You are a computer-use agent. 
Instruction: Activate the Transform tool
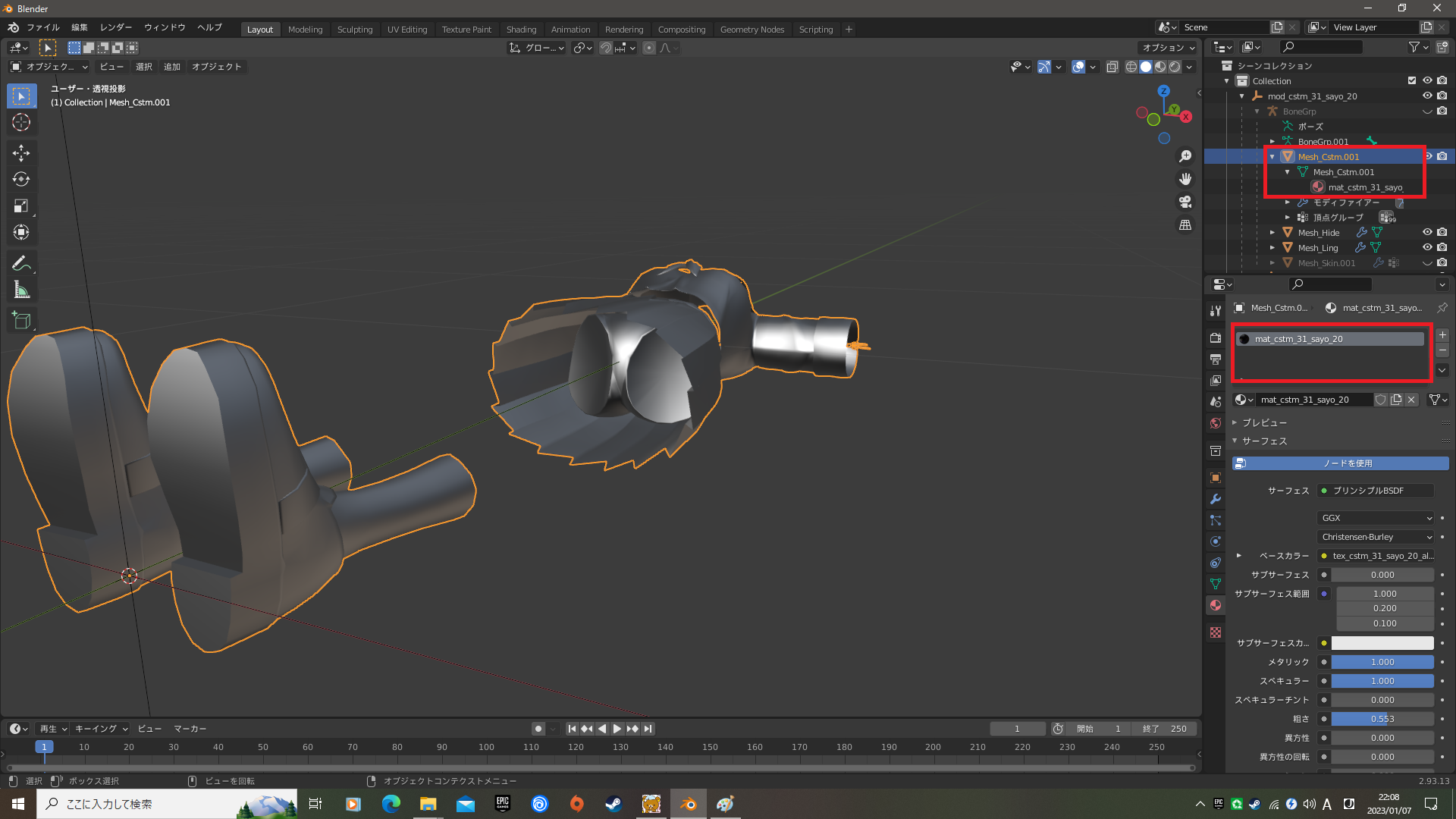(21, 233)
